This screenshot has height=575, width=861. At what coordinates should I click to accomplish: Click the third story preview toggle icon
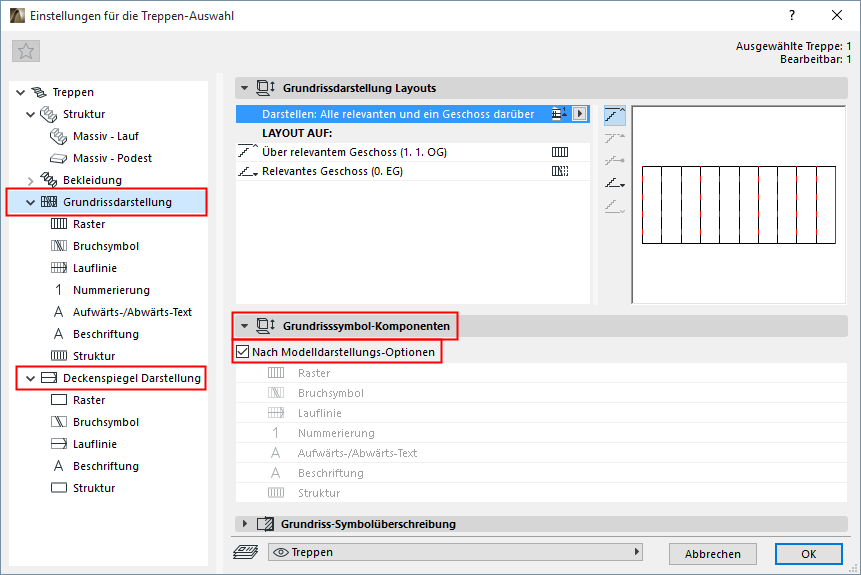pos(615,160)
